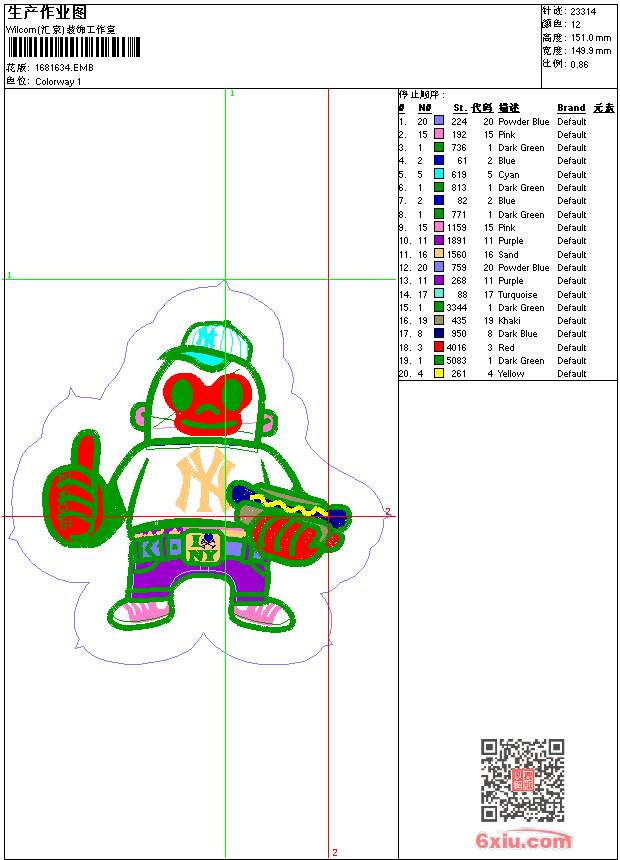Select the Khaki color swatch
The height and width of the screenshot is (860, 620).
(439, 320)
